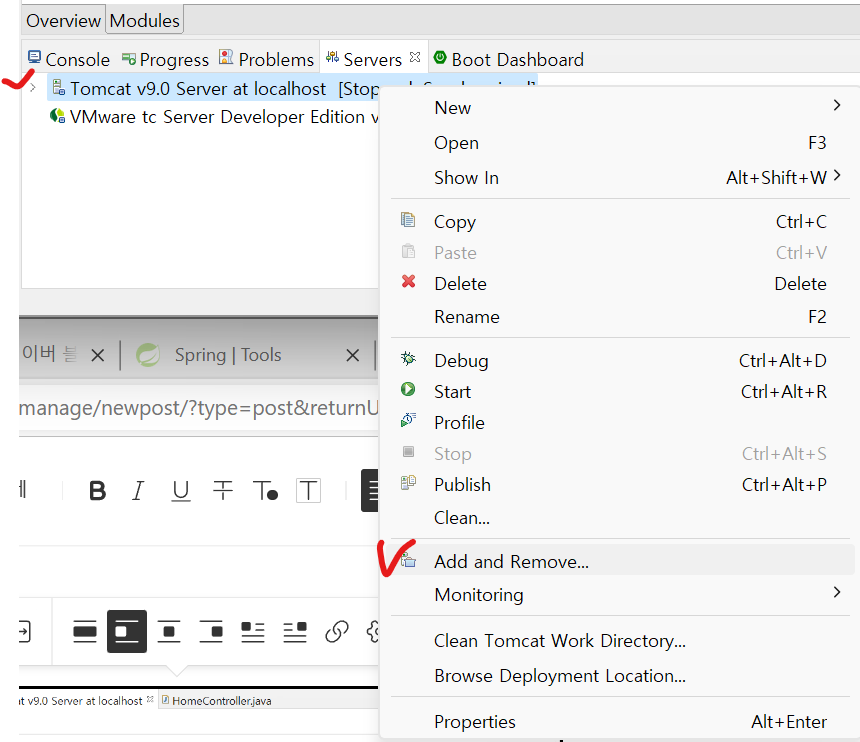Click the Copy icon in the menu
This screenshot has height=742, width=860.
(408, 220)
